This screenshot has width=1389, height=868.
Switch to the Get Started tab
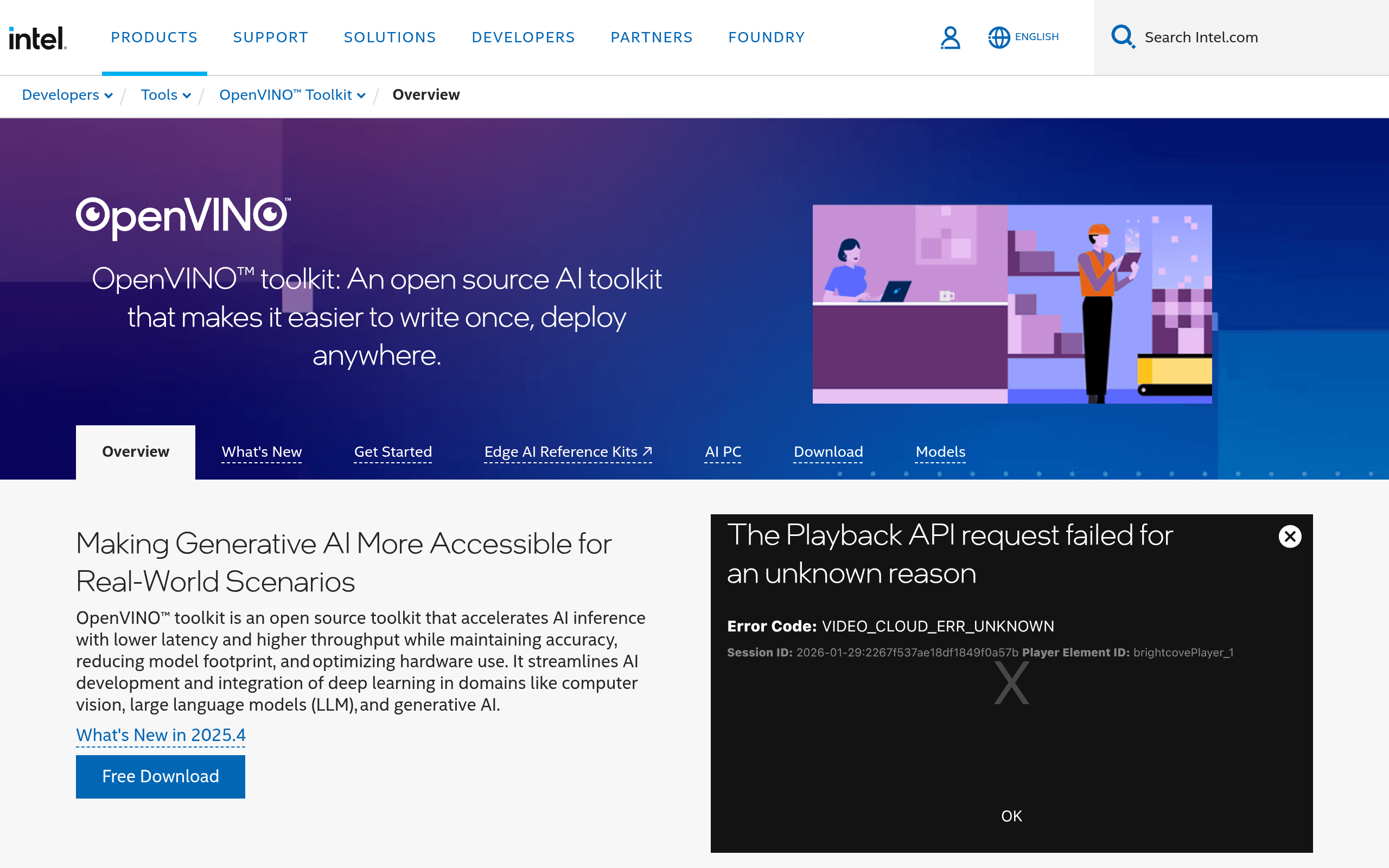coord(393,452)
